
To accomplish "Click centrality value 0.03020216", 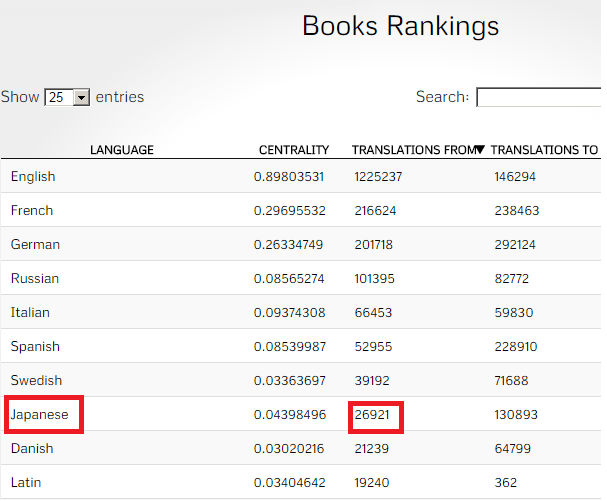I will click(x=289, y=449).
